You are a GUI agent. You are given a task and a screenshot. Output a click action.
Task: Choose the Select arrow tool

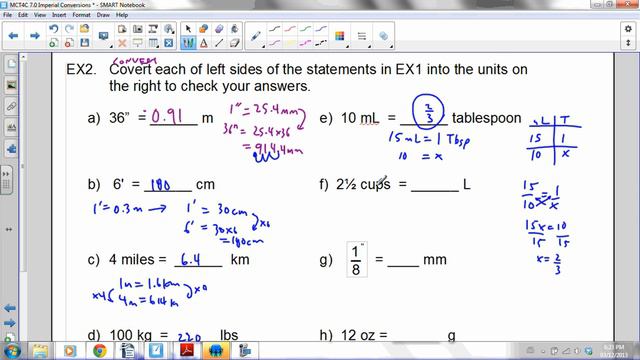pyautogui.click(x=188, y=29)
